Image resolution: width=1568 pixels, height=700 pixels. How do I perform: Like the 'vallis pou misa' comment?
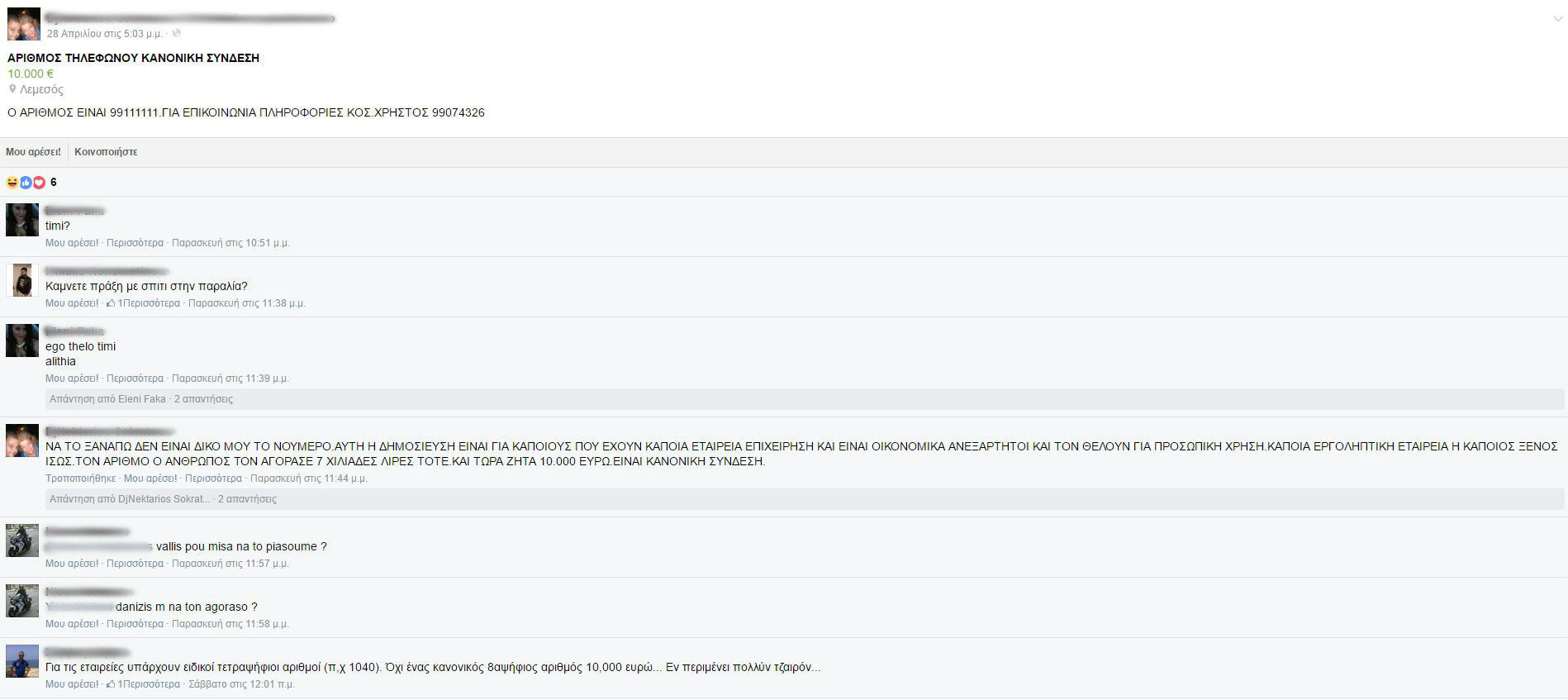tap(72, 564)
